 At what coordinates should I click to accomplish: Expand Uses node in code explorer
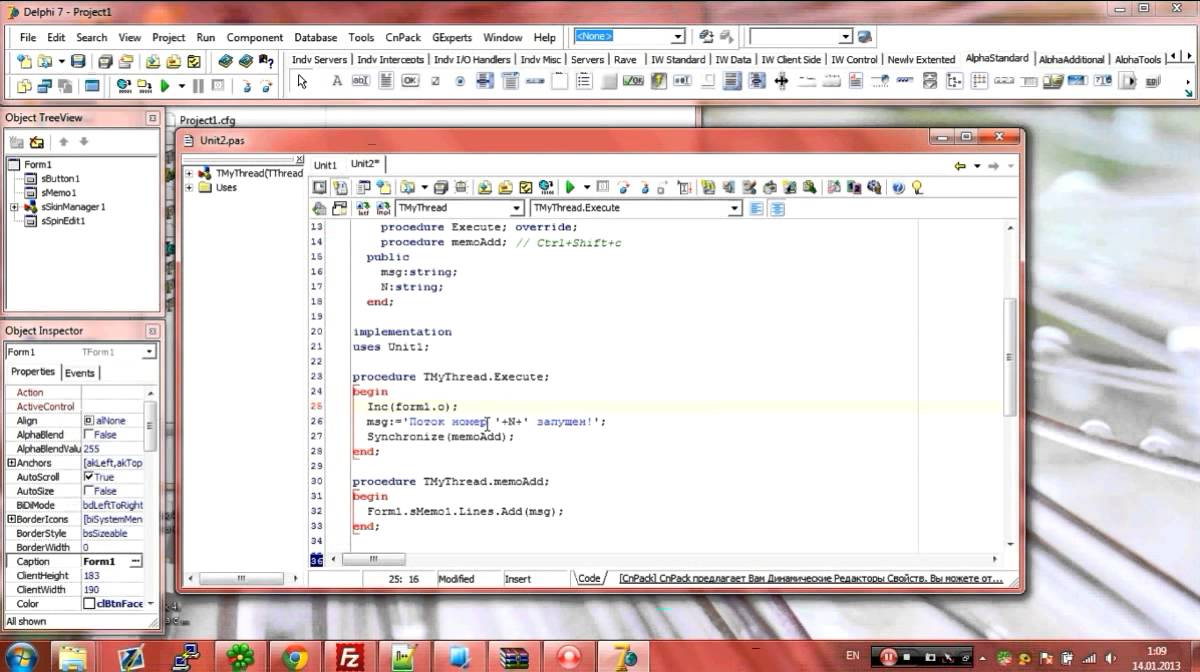click(x=189, y=187)
